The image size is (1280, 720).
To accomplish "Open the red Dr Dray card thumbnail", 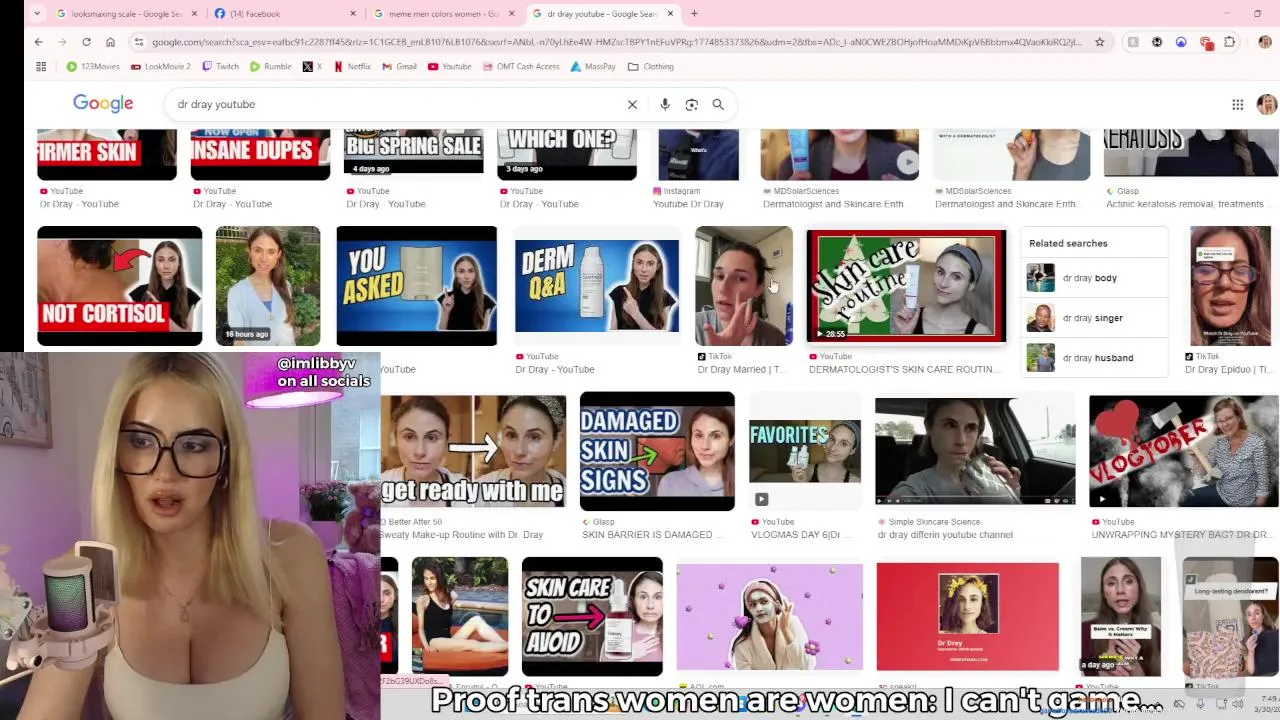I will tap(967, 617).
